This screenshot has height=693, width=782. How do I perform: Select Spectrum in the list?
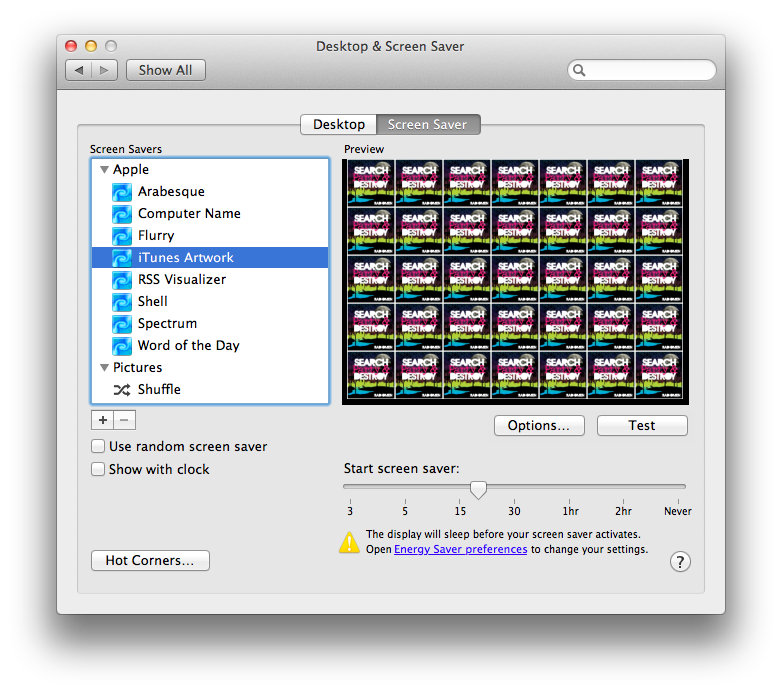[210, 324]
